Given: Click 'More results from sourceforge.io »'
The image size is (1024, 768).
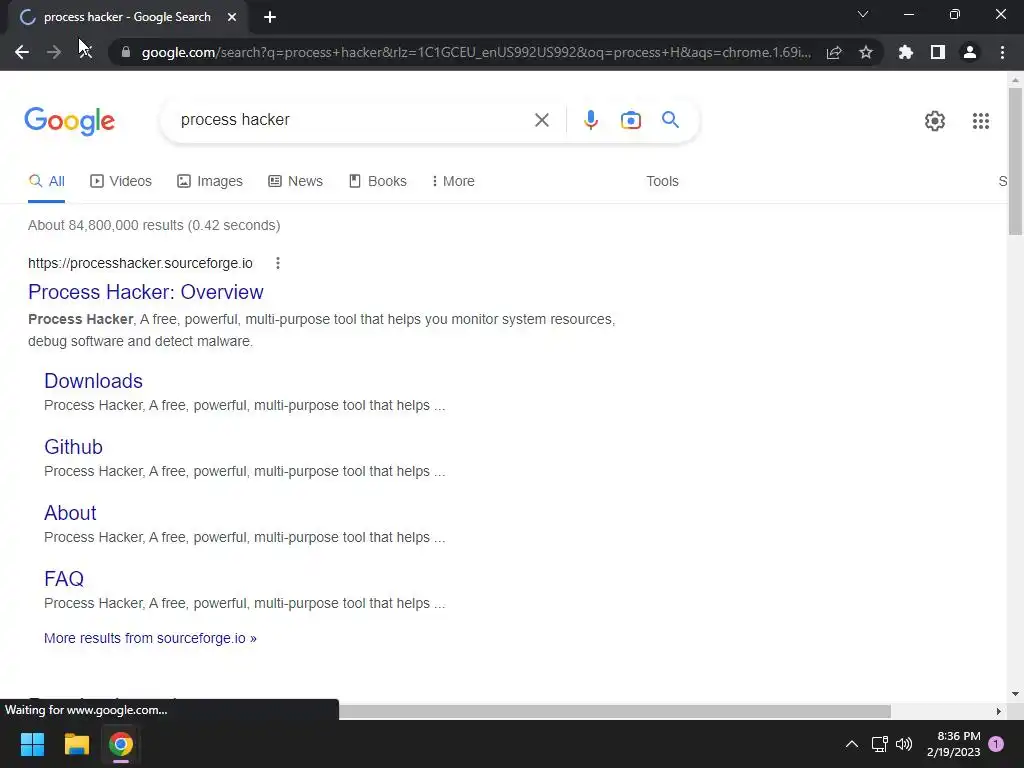Looking at the screenshot, I should click(x=150, y=638).
